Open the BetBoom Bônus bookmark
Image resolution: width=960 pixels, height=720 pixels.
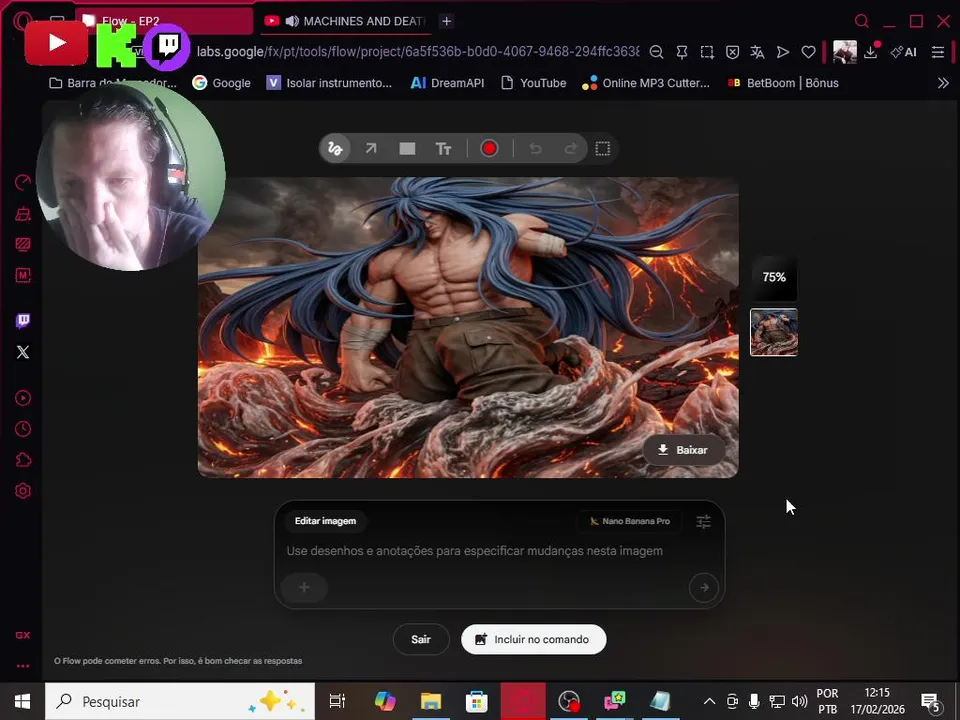[x=782, y=83]
